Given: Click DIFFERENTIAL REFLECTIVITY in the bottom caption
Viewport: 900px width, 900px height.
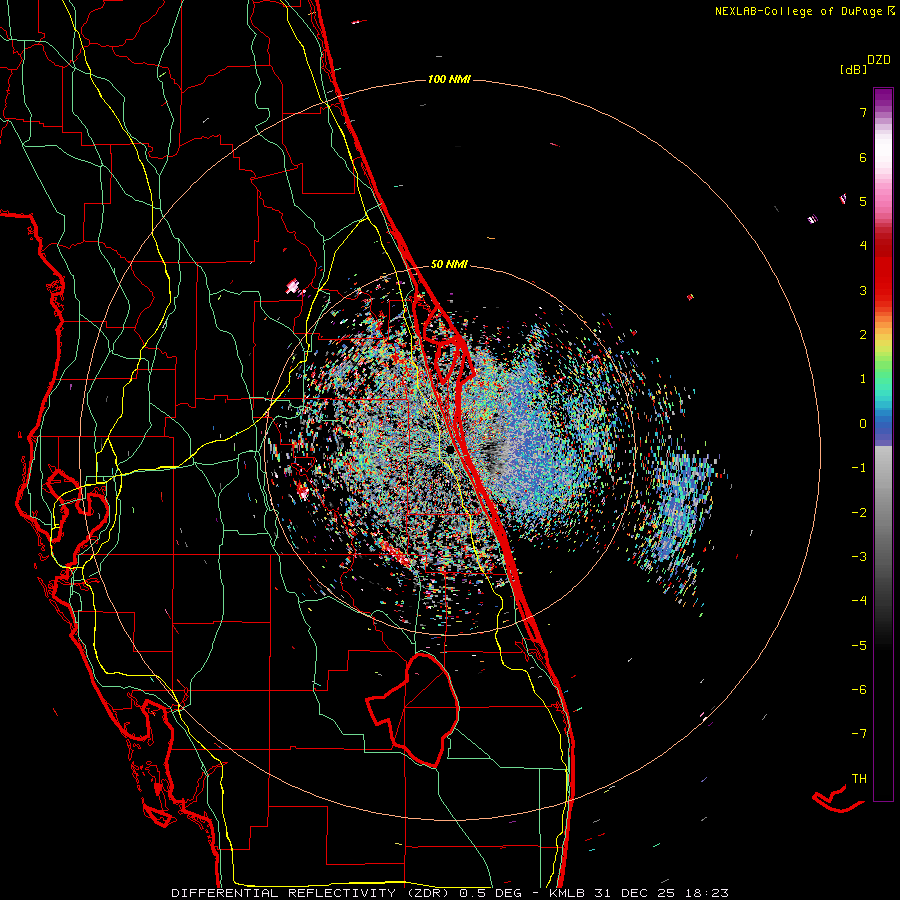Looking at the screenshot, I should coord(284,893).
